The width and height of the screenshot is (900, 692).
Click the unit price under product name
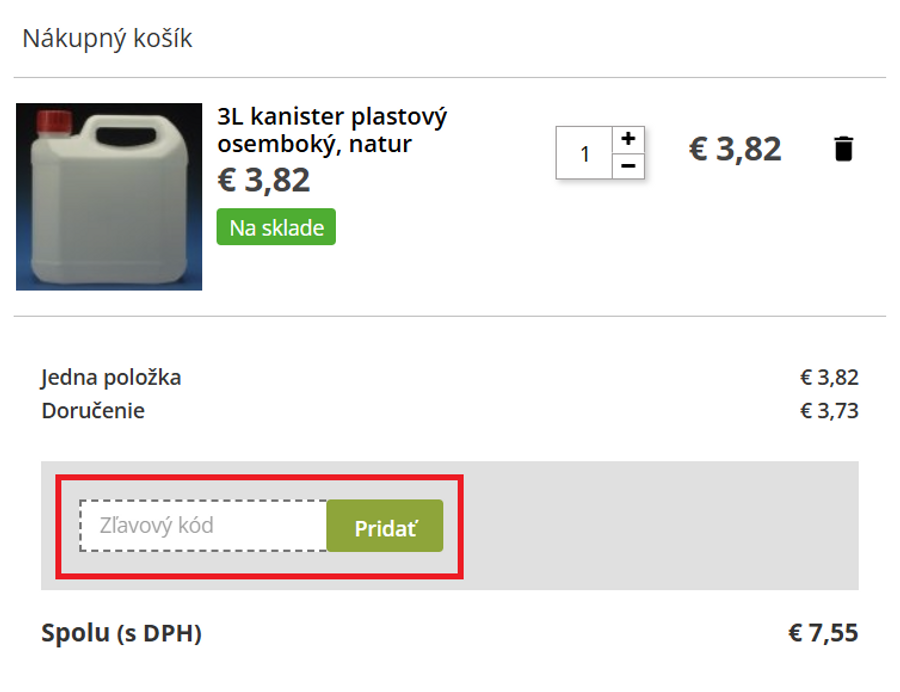(x=264, y=180)
